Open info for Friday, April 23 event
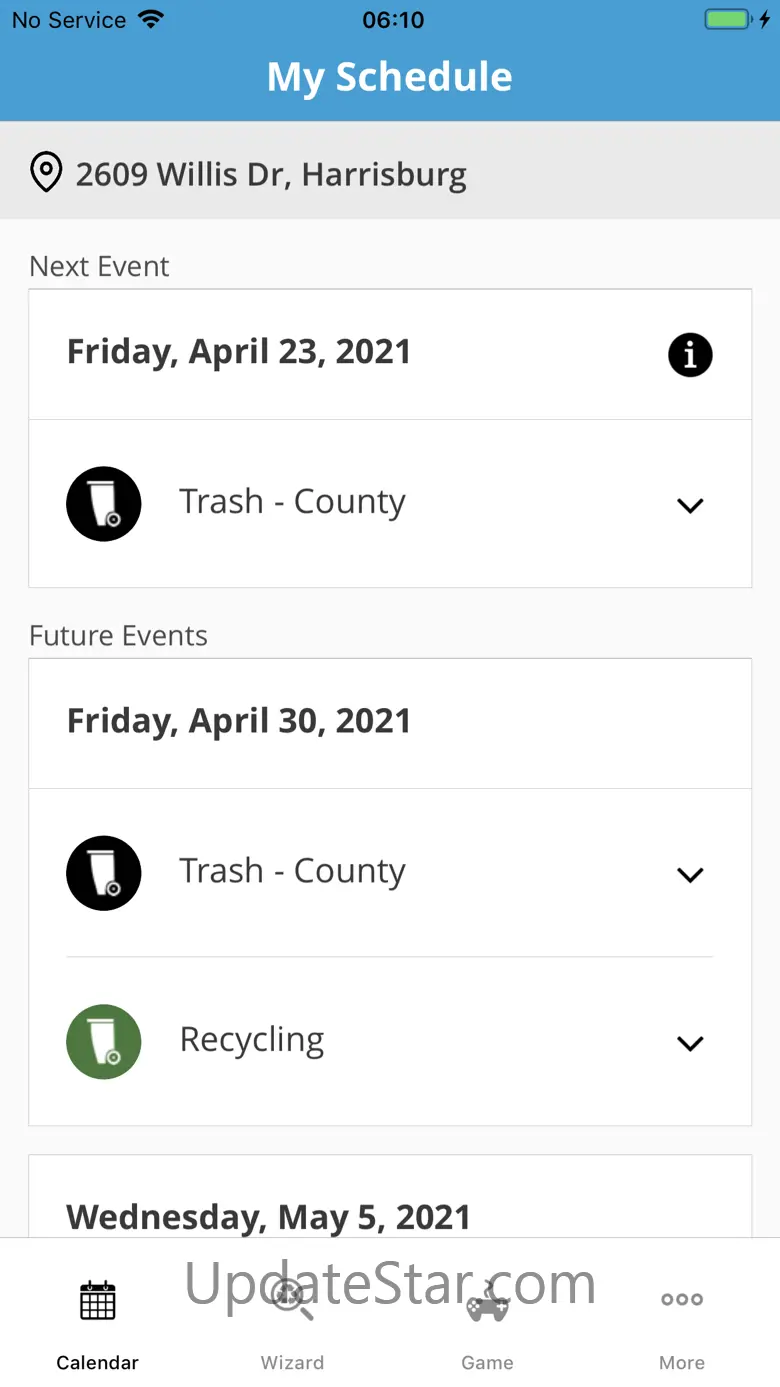The height and width of the screenshot is (1387, 780). [x=690, y=355]
